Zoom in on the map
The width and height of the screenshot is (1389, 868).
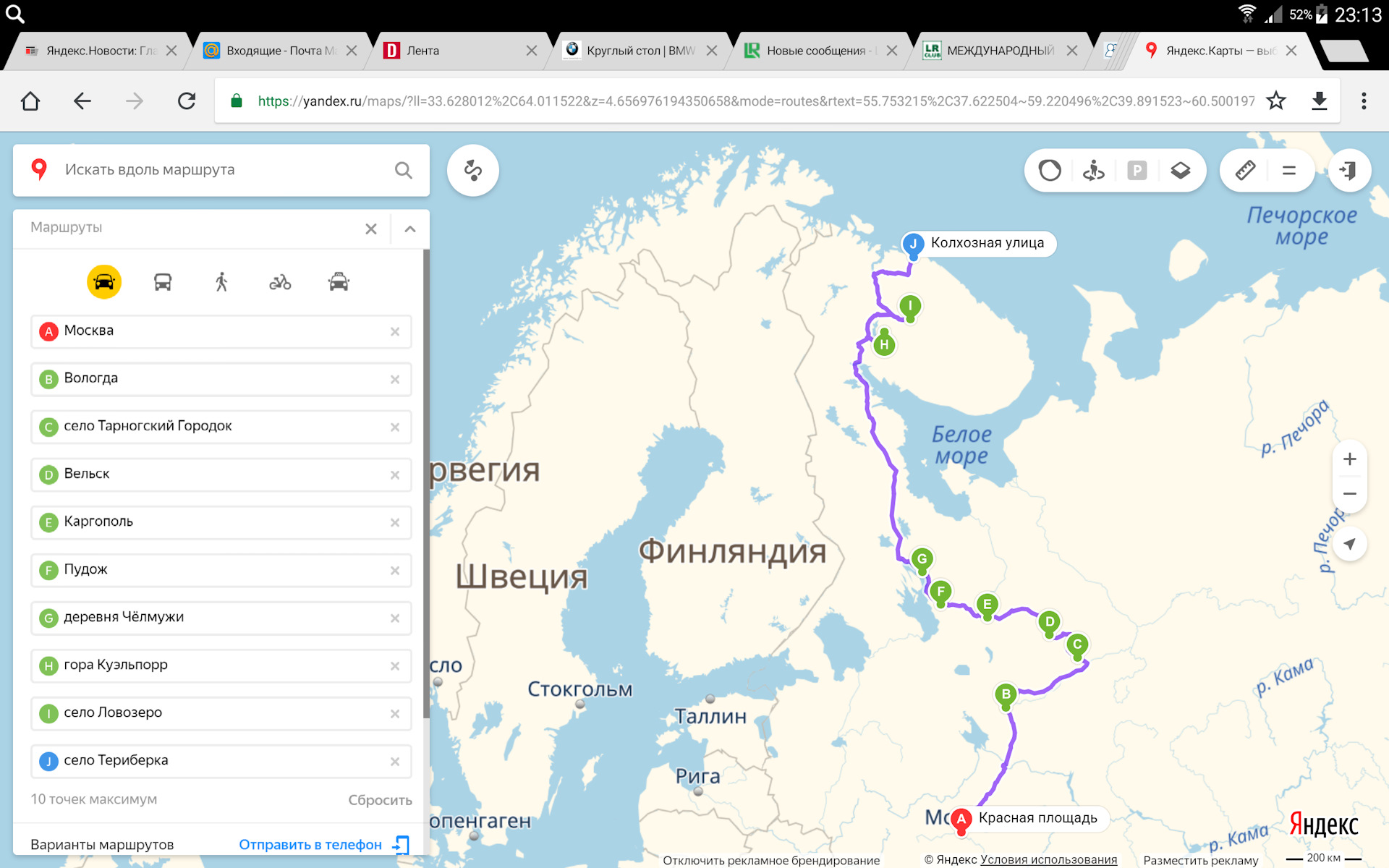pyautogui.click(x=1349, y=459)
